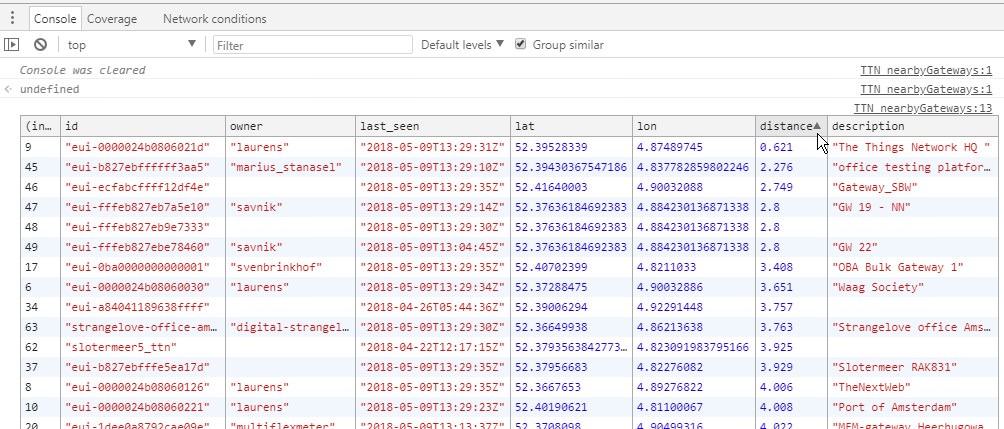Select the "marius_stanasel" owner cell

coord(291,167)
